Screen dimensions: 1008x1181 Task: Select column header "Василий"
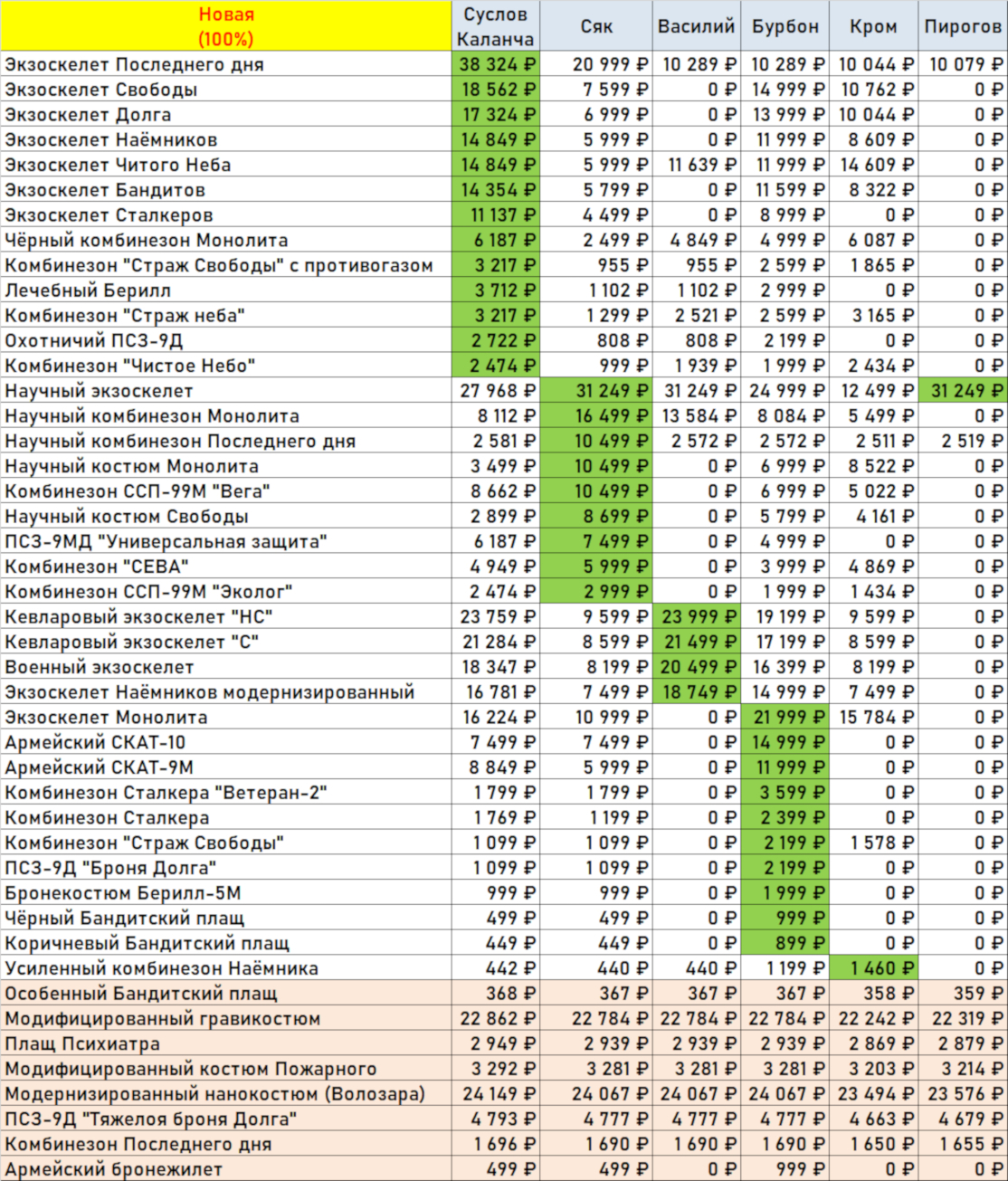[696, 26]
